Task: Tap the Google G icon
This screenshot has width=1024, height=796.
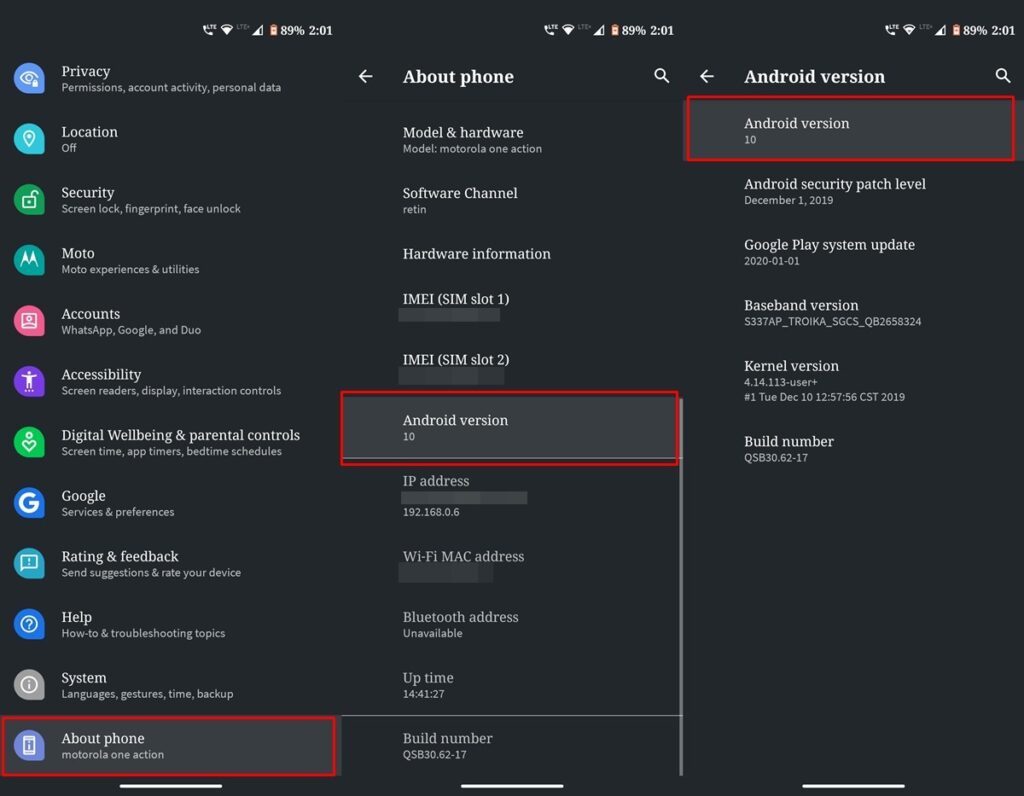Action: click(29, 503)
